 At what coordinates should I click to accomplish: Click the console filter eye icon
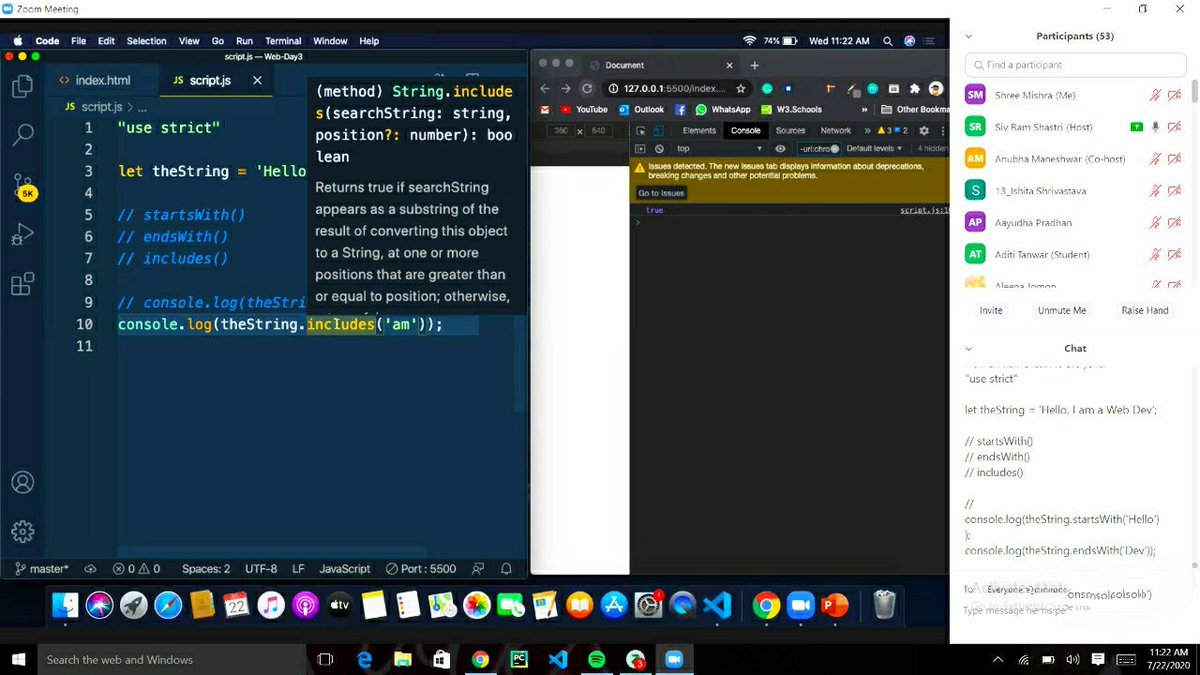(x=781, y=147)
